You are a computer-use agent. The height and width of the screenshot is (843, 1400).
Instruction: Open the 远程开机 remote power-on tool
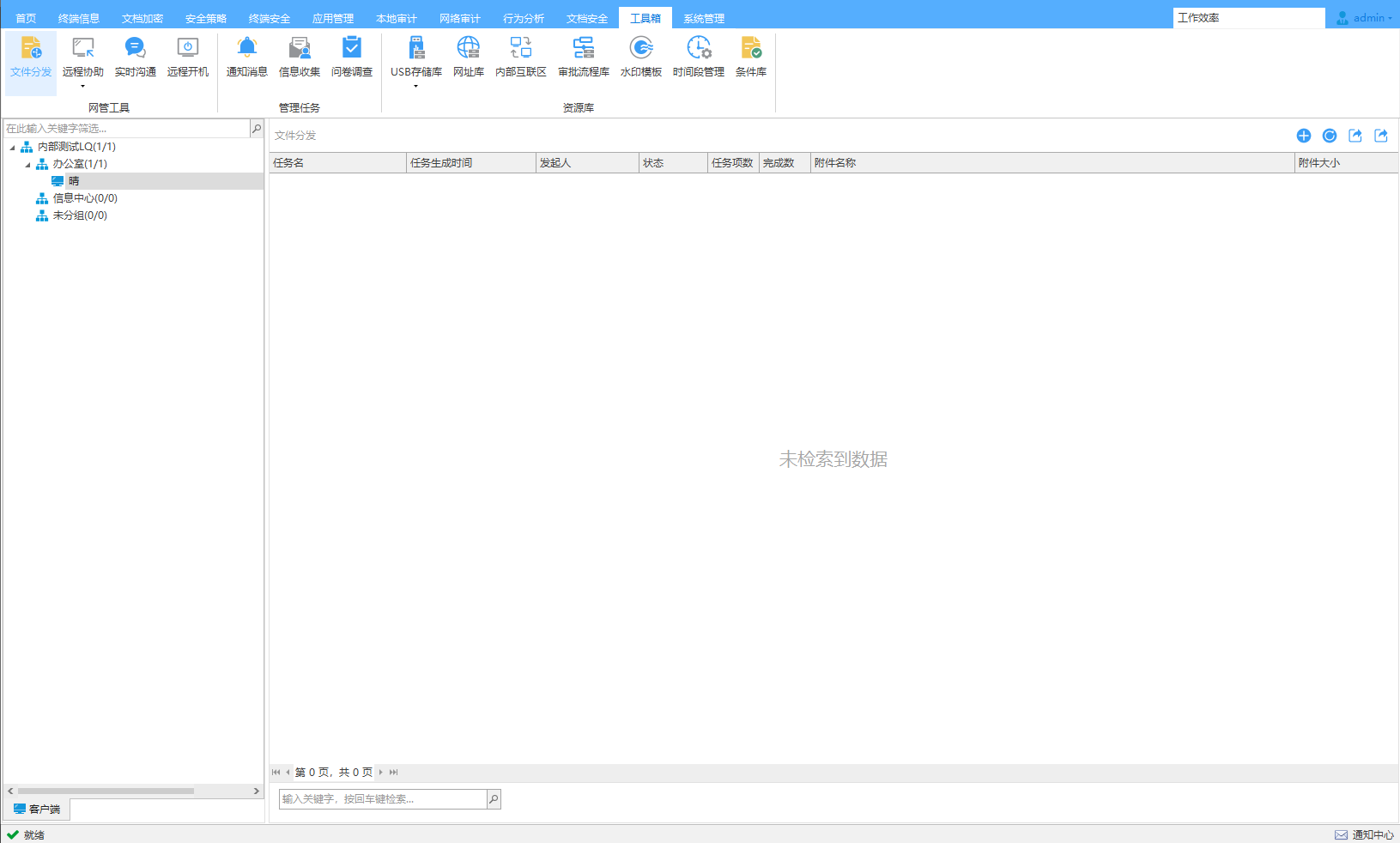click(187, 55)
